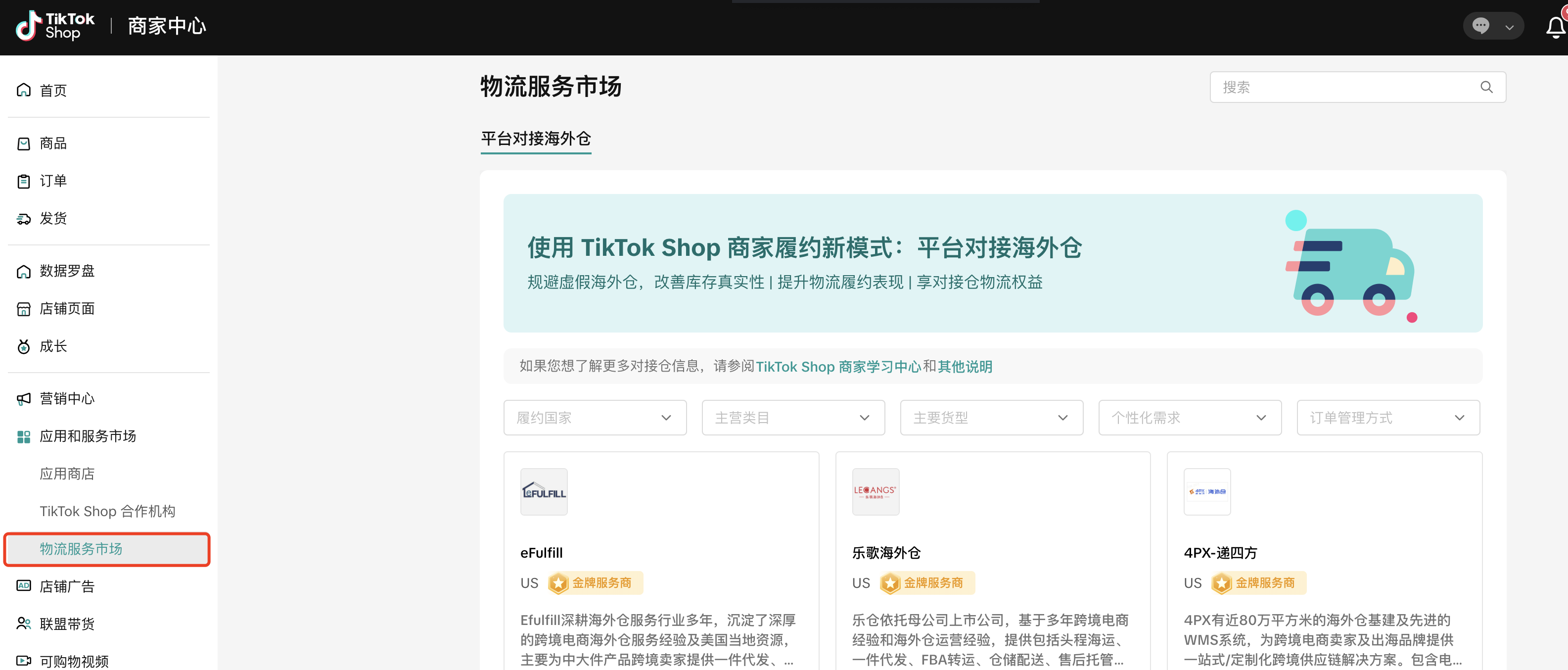The image size is (1568, 670).
Task: Open 物流服务市场 in the sidebar
Action: (81, 549)
